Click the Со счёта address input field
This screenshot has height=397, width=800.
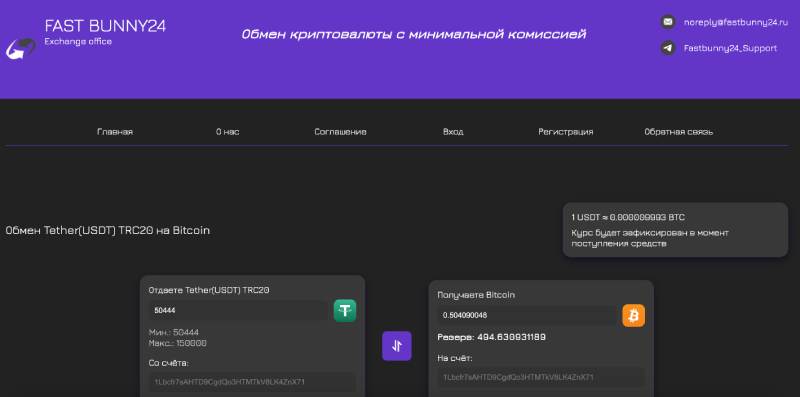(252, 382)
